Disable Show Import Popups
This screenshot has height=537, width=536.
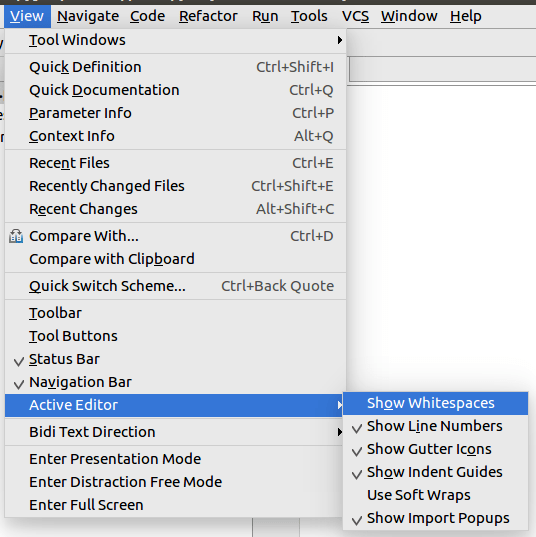[x=435, y=518]
